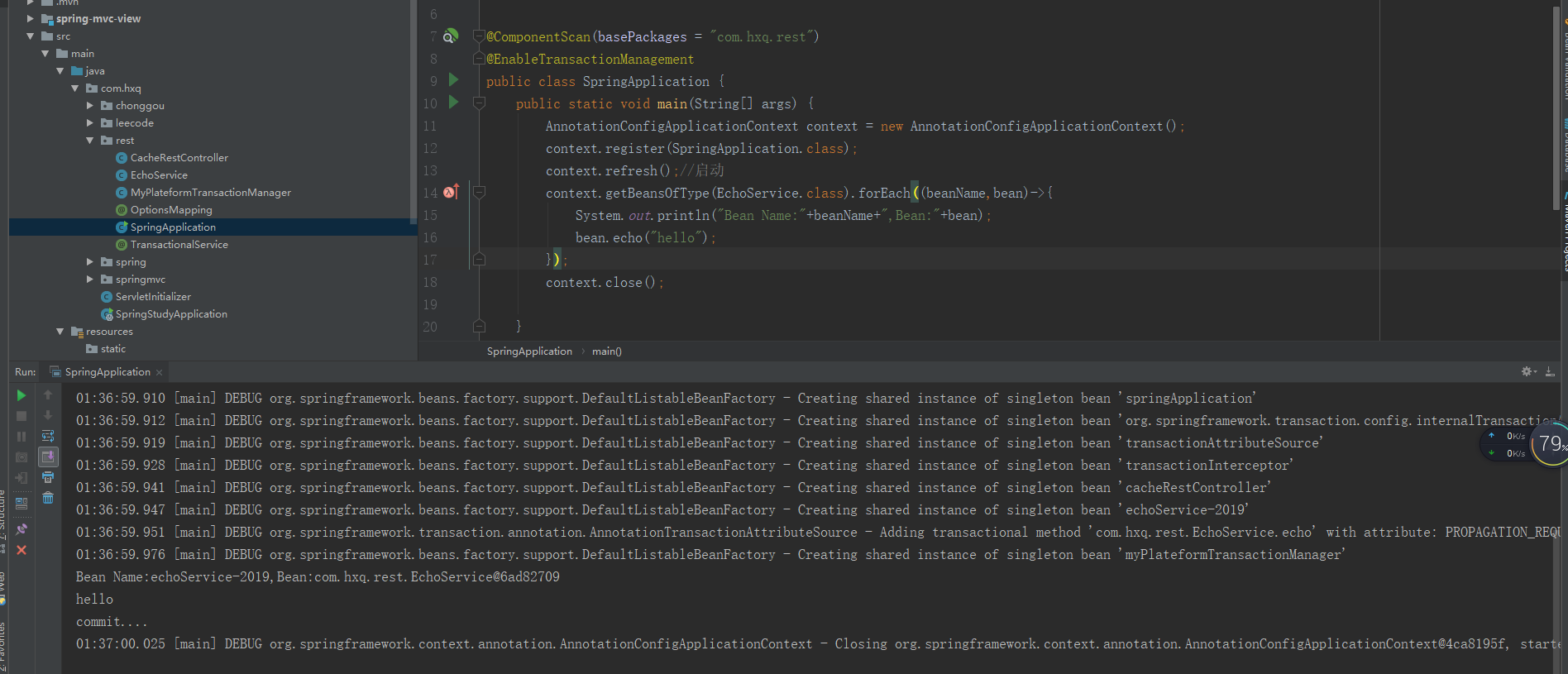Click the lambda implementation gutter icon at line 14

click(x=451, y=192)
